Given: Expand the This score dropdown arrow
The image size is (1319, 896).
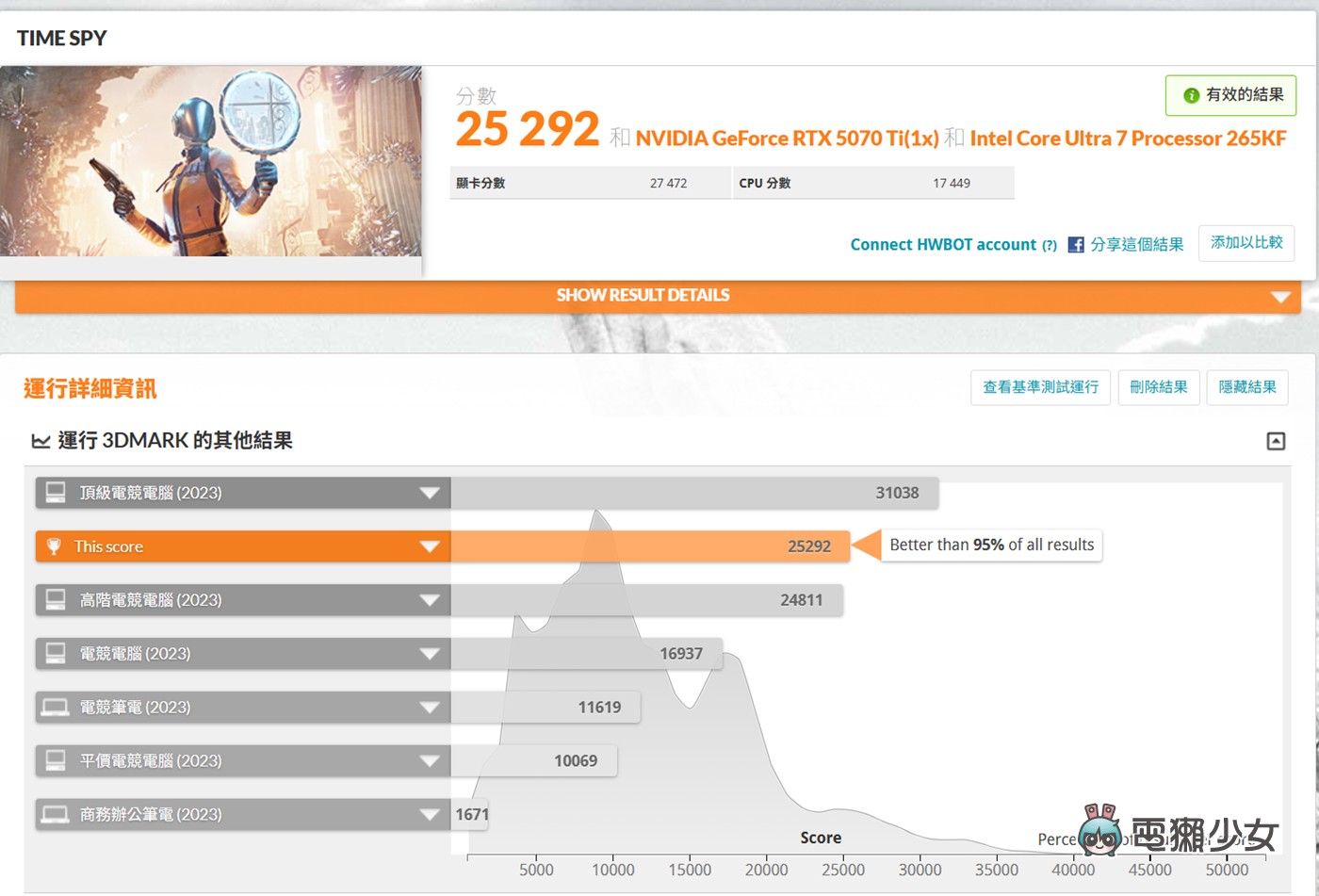Looking at the screenshot, I should coord(430,546).
